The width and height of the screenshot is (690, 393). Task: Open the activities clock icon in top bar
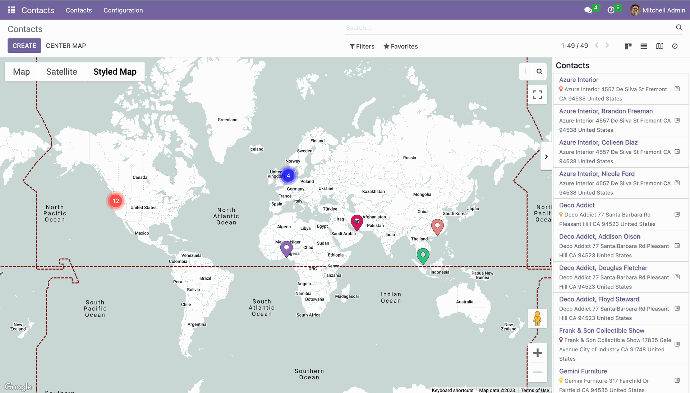point(611,10)
